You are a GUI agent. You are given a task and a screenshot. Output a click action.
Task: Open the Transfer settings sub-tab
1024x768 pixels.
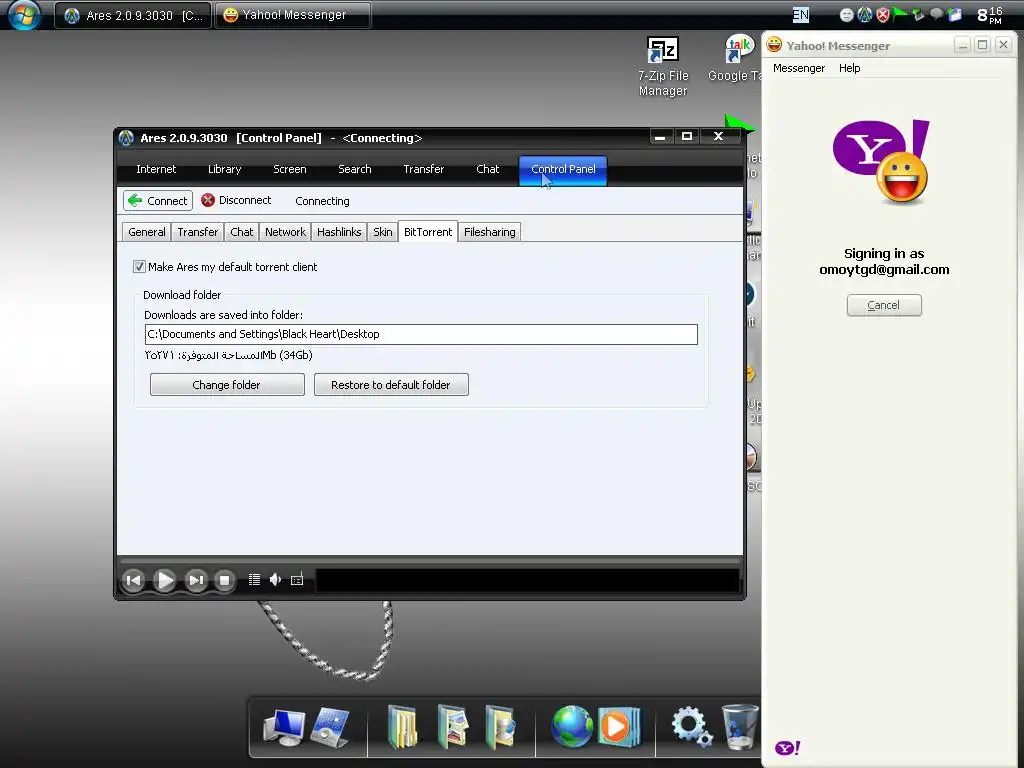tap(197, 232)
